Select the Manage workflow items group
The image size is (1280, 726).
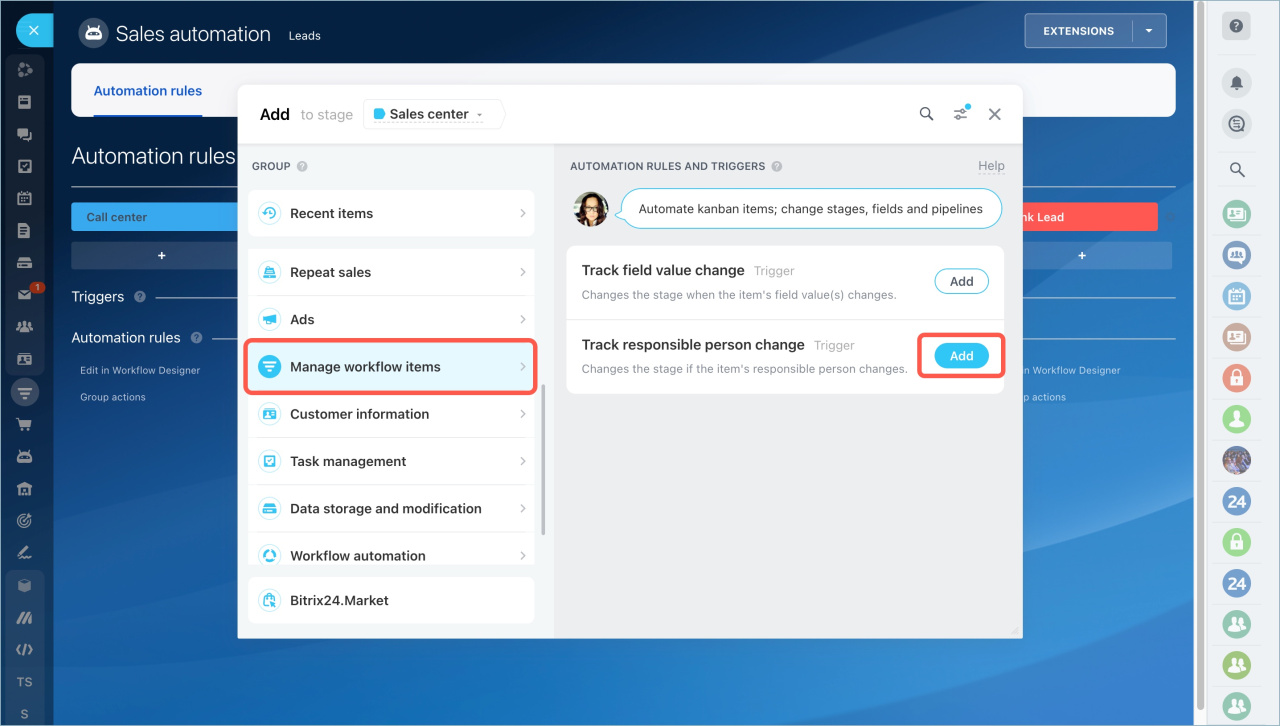point(392,367)
